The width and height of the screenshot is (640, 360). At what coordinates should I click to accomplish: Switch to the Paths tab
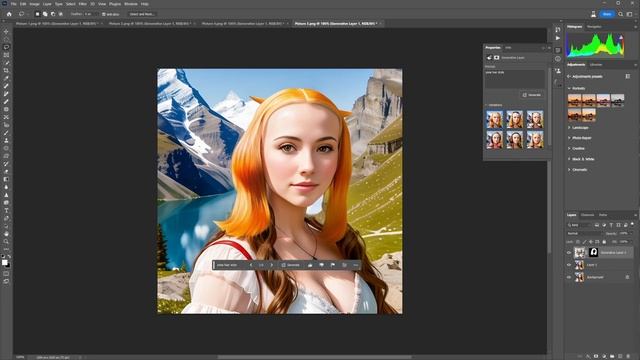click(x=603, y=215)
